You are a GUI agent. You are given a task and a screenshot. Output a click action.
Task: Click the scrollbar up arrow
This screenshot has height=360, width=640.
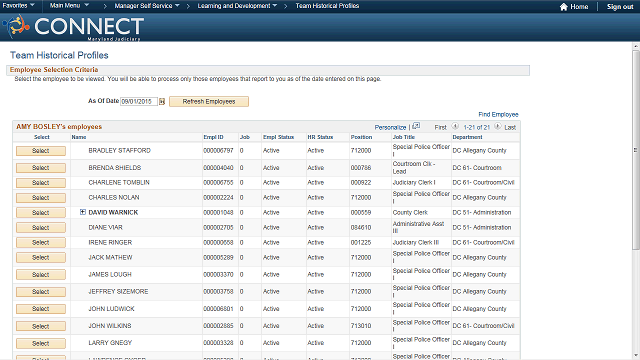[x=636, y=46]
